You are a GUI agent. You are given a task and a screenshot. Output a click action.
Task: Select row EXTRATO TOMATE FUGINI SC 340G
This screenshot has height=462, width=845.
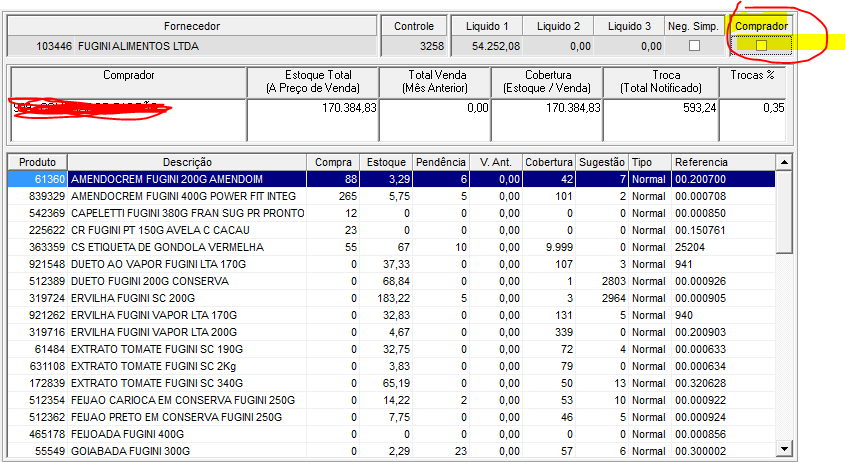coord(391,383)
